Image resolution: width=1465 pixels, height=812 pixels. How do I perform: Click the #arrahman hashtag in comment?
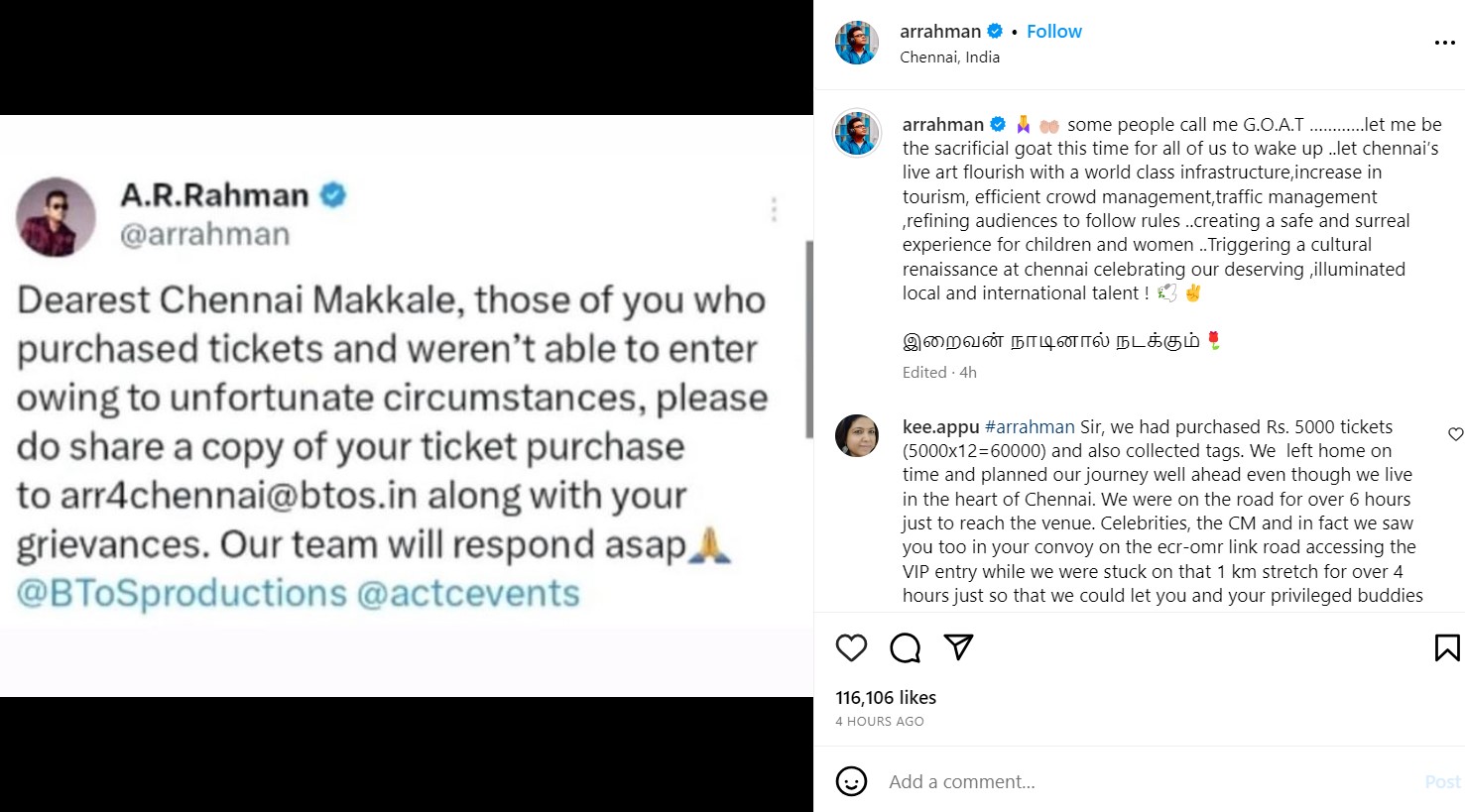[x=1030, y=427]
